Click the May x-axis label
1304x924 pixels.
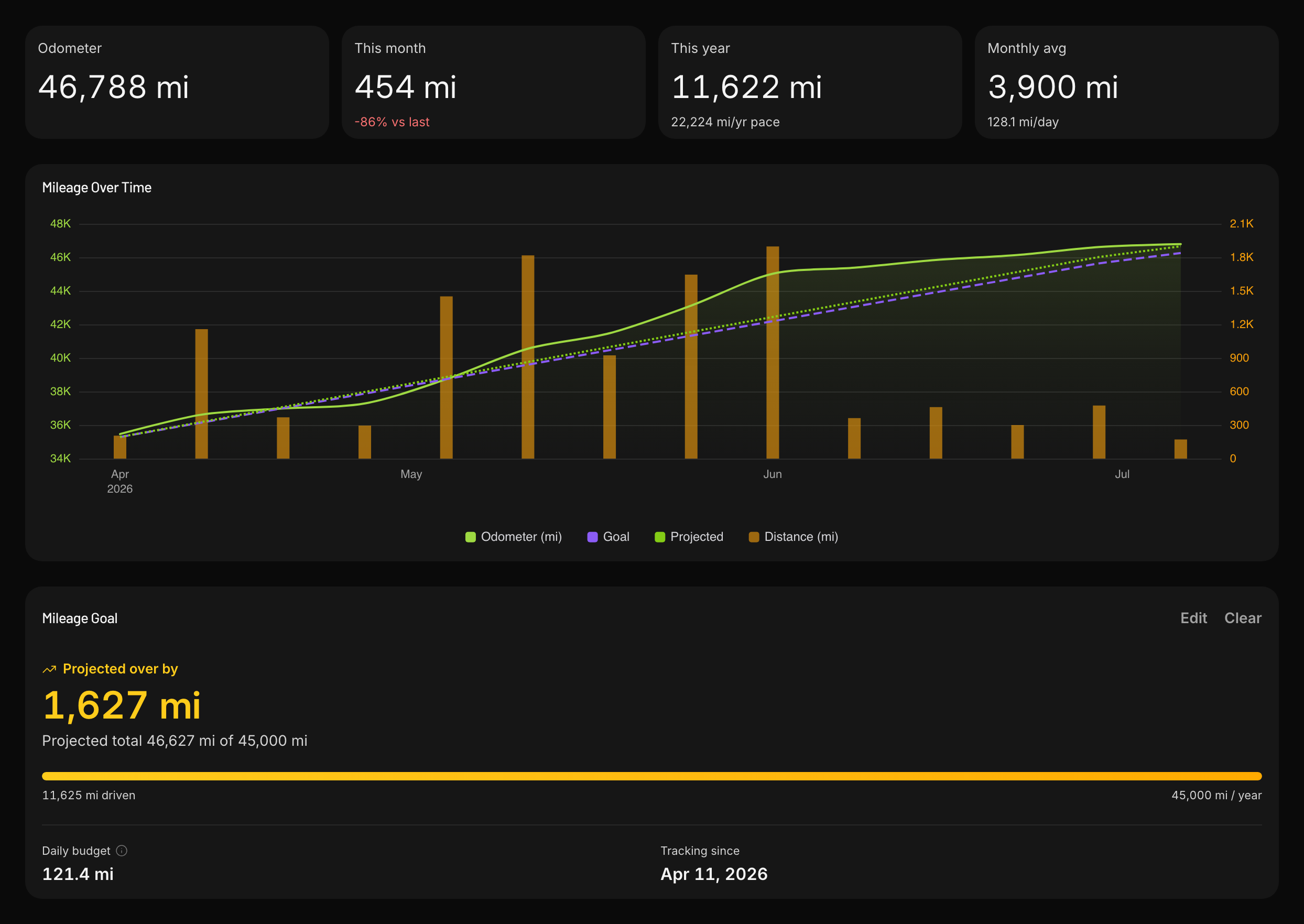click(411, 474)
